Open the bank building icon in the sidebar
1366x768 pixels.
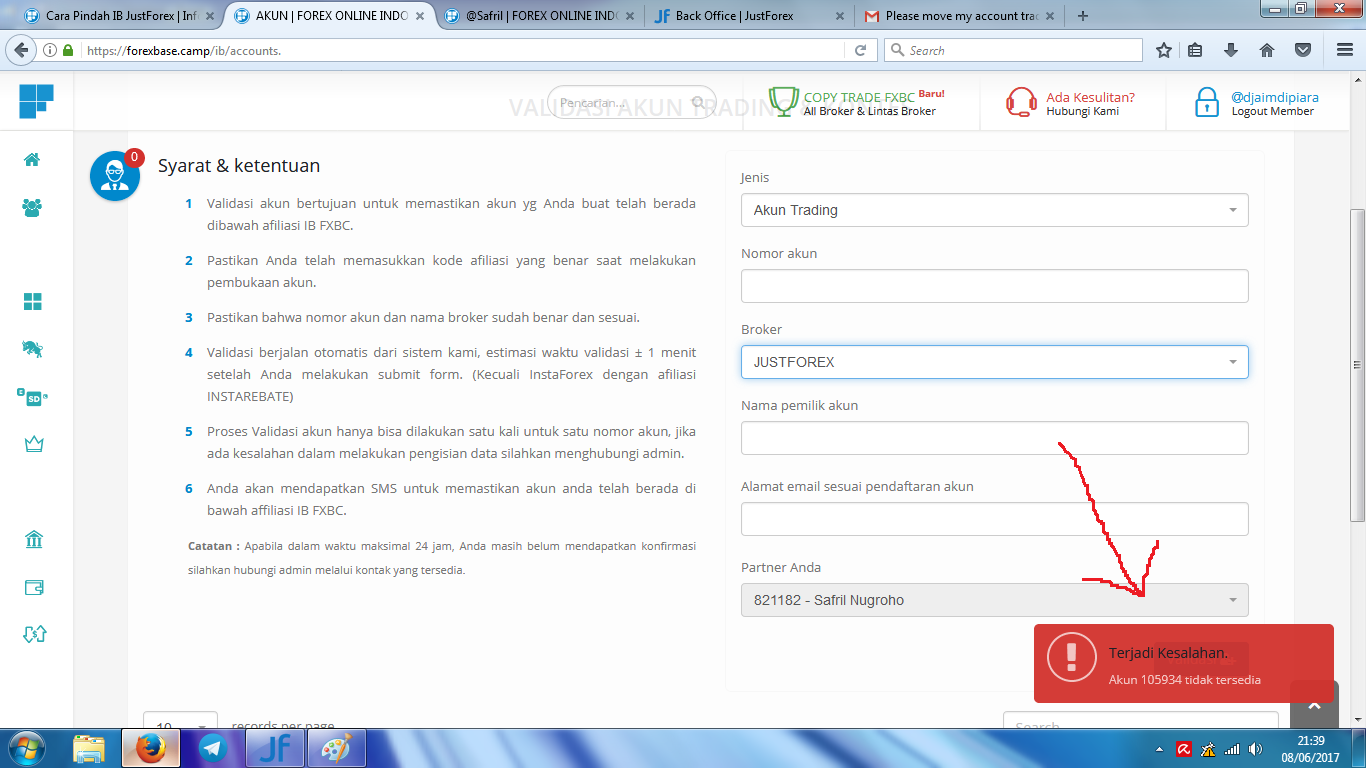(x=34, y=540)
